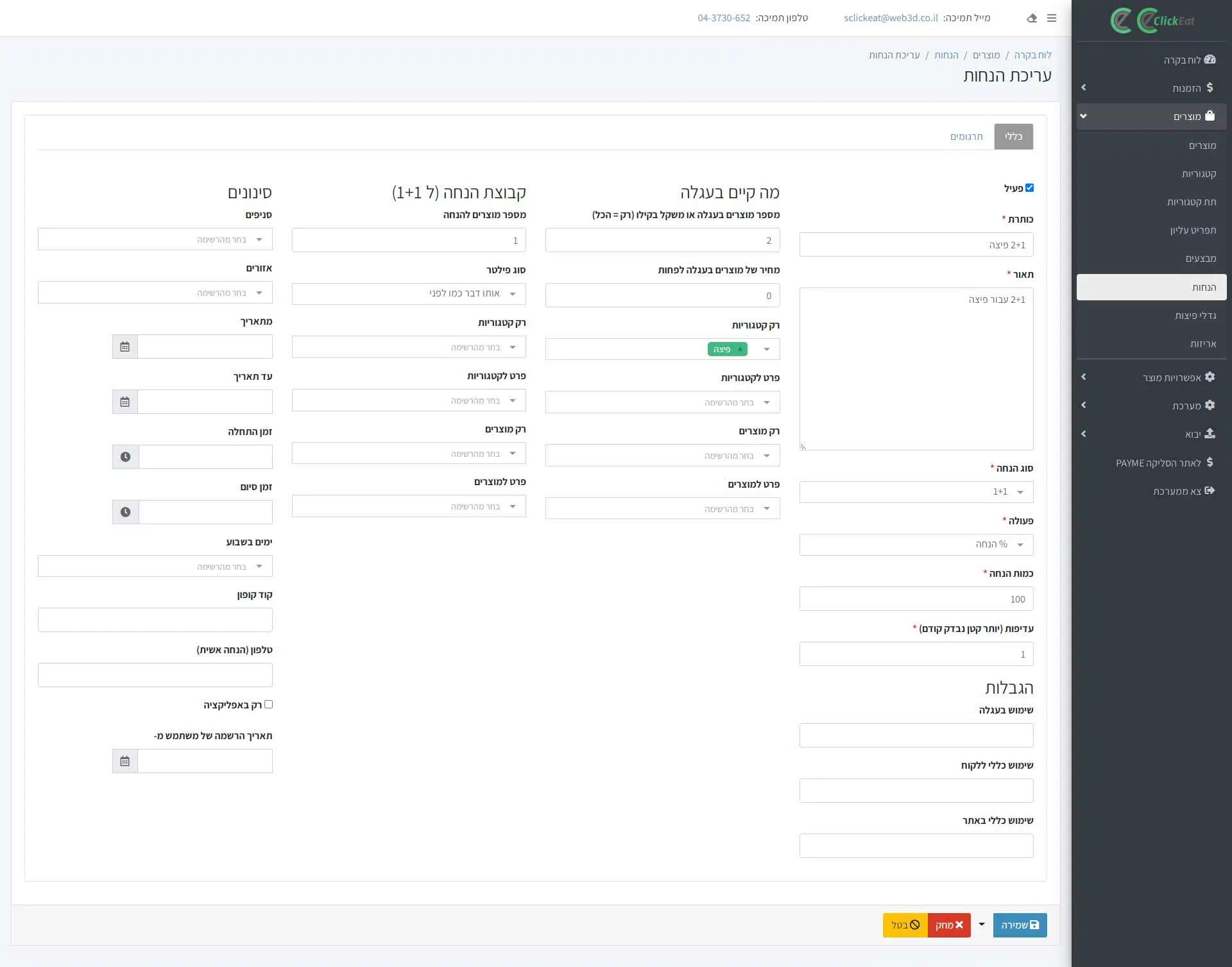Enable the רק באפליקציה checkbox

point(269,705)
